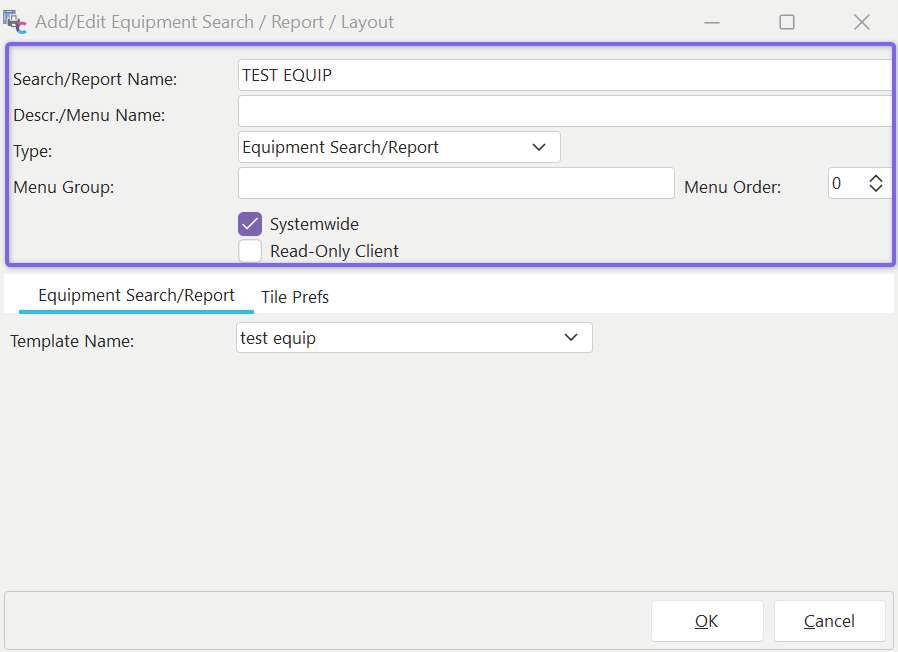Decrease the Menu Order value with down arrow
The height and width of the screenshot is (652, 898).
(x=876, y=189)
